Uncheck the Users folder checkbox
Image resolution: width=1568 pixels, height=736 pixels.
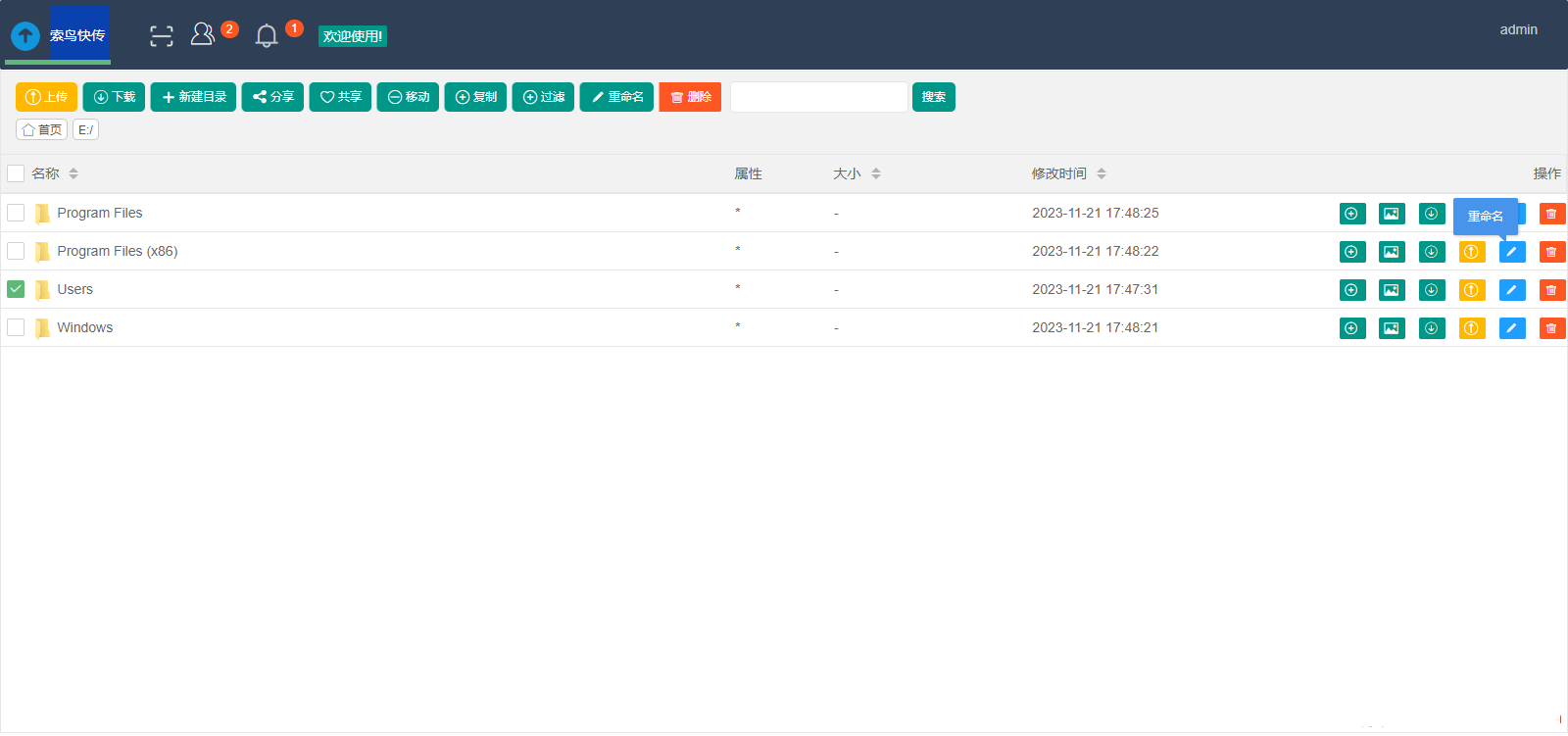click(x=16, y=289)
